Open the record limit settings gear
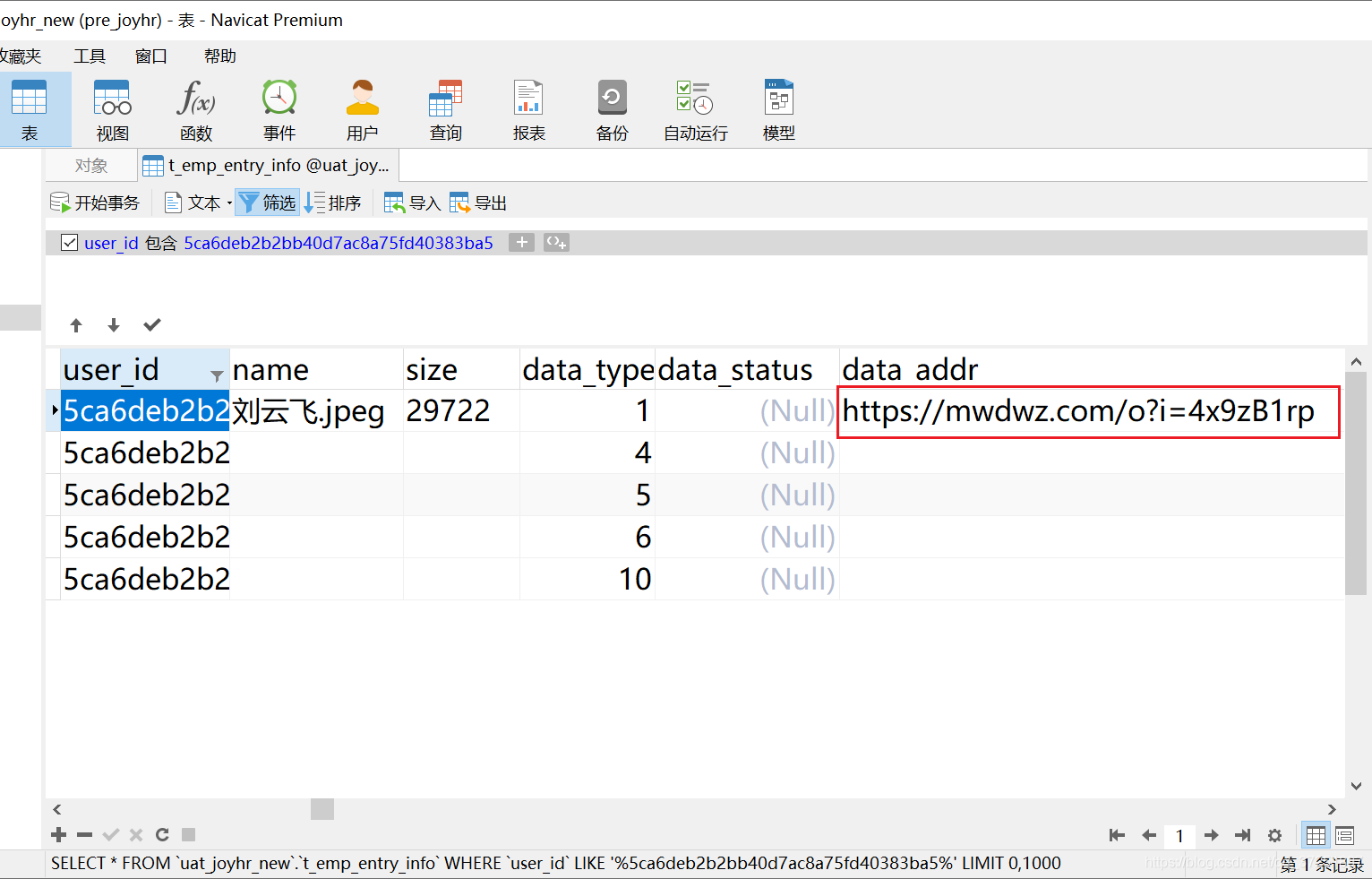Screen dimensions: 1372x879 [x=1274, y=835]
